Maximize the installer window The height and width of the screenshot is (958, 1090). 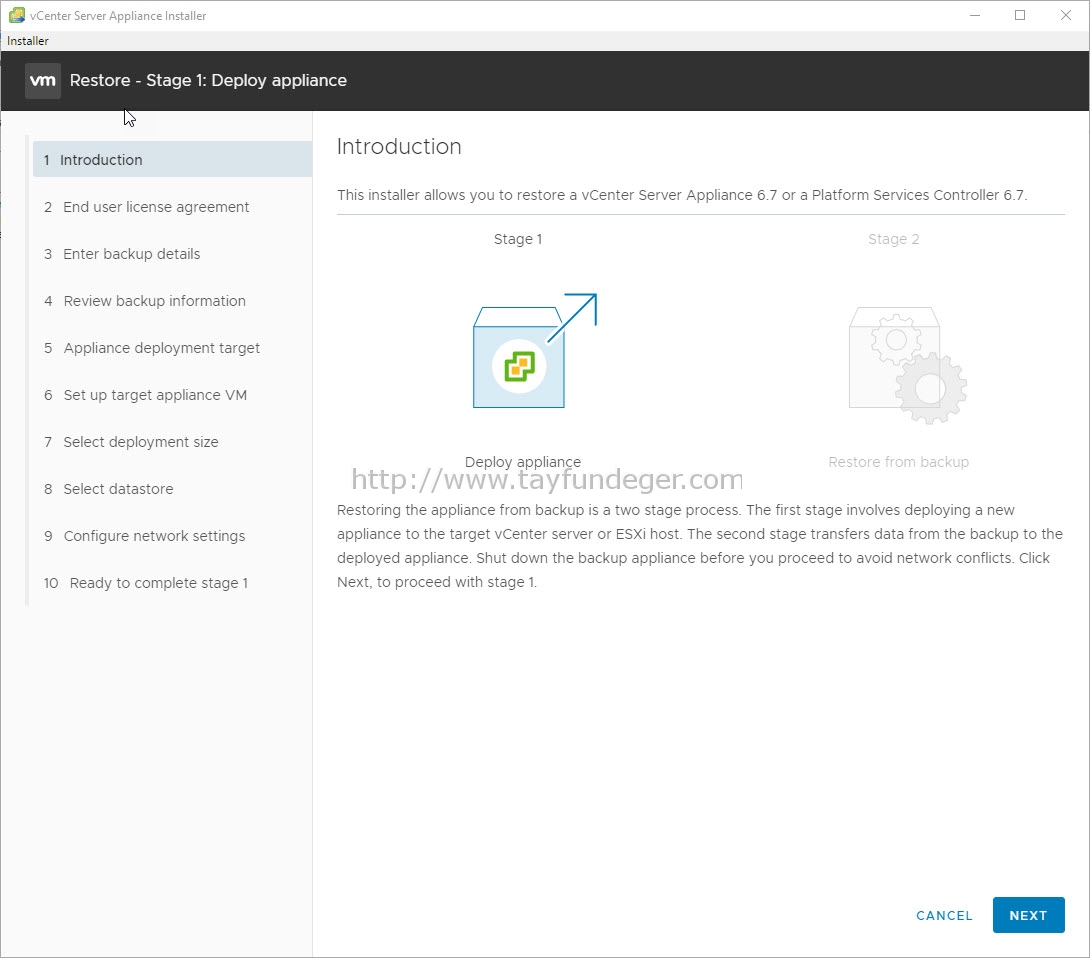coord(1020,15)
